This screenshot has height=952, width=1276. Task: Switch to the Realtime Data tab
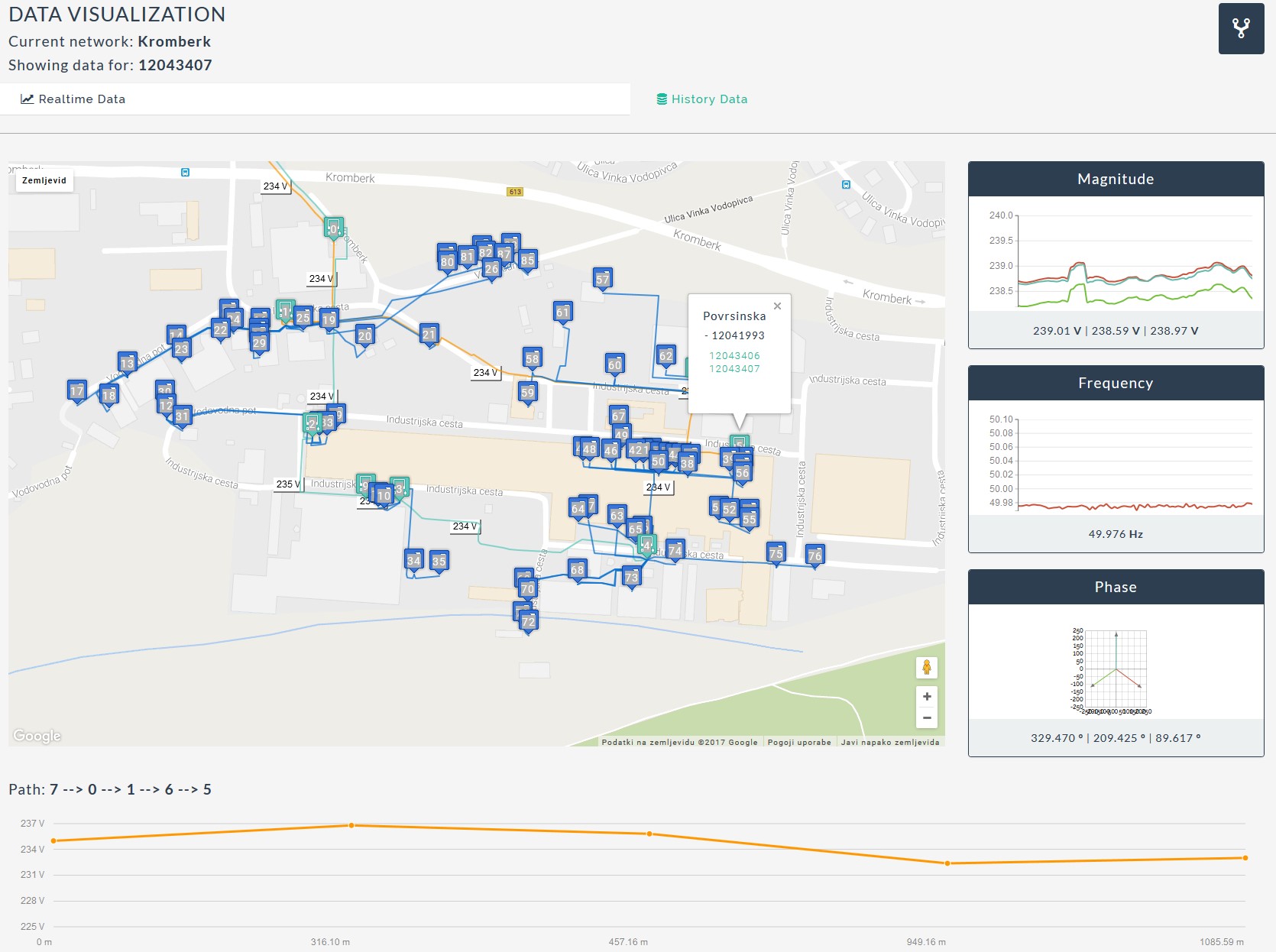point(73,99)
